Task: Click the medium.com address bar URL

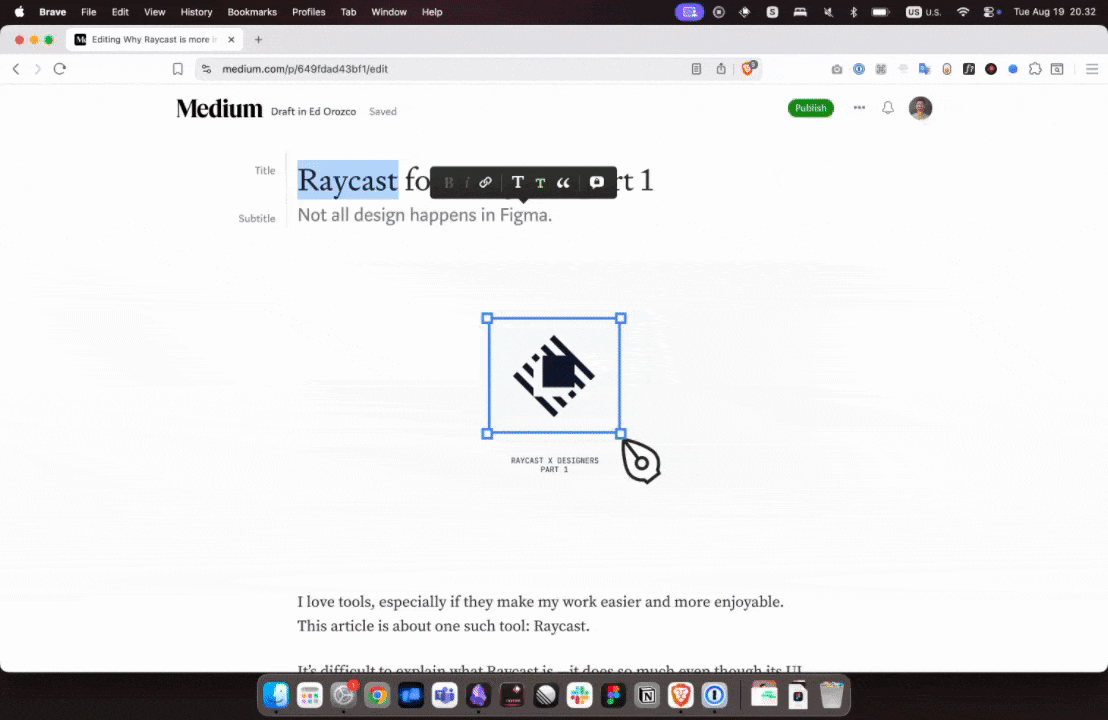Action: coord(305,69)
